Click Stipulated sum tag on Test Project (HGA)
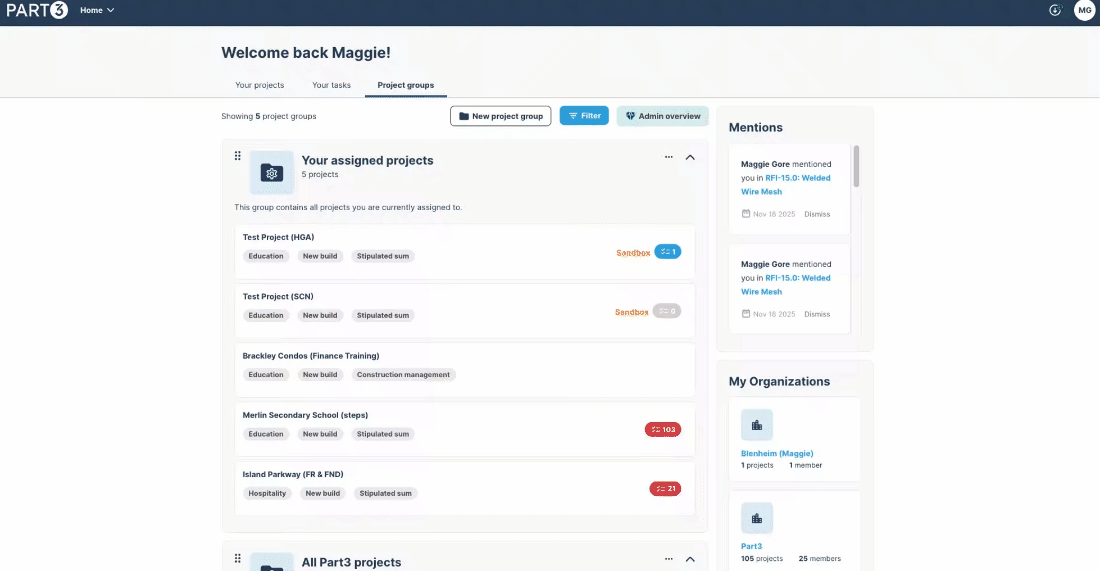The width and height of the screenshot is (1100, 571). 383,256
